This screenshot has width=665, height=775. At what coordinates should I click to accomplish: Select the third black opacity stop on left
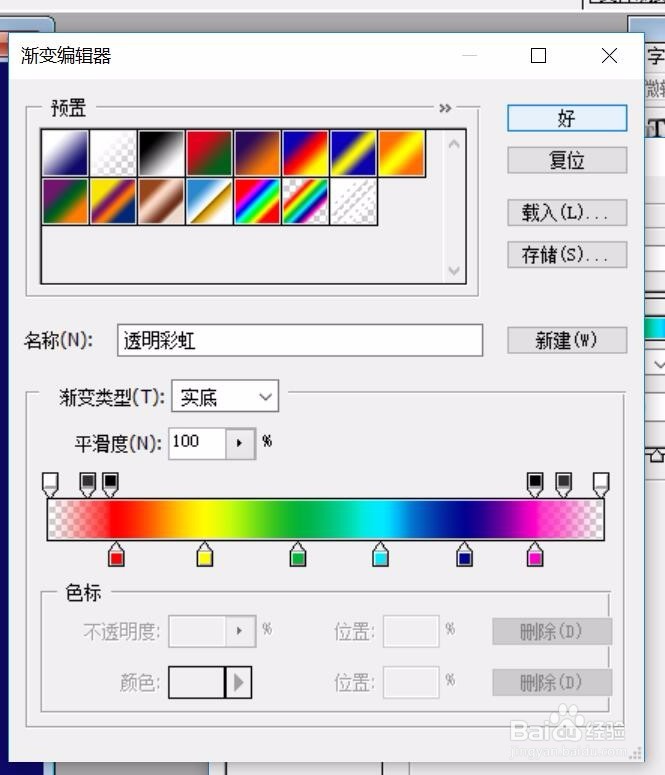click(110, 484)
